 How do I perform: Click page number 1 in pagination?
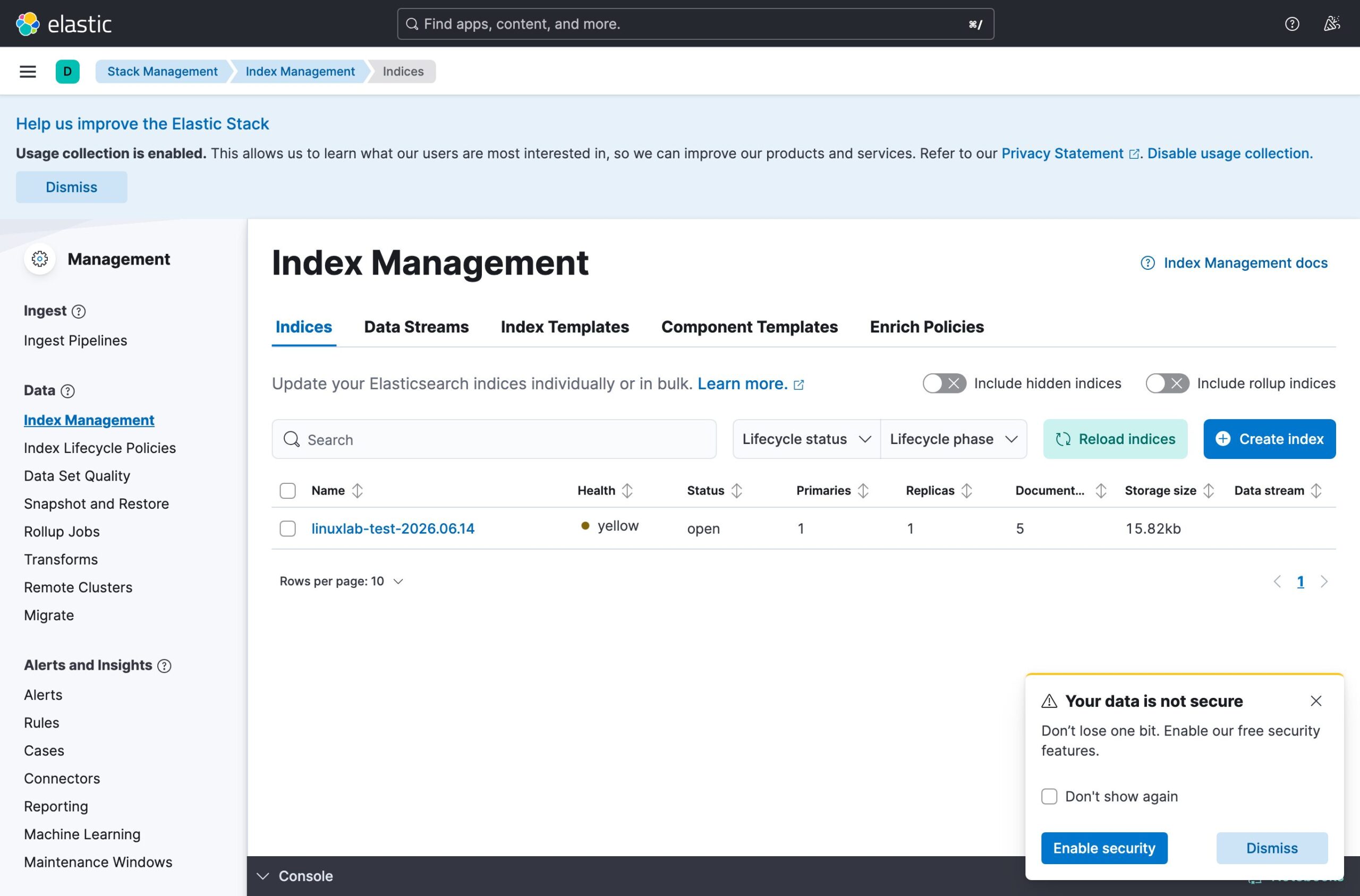(1300, 582)
